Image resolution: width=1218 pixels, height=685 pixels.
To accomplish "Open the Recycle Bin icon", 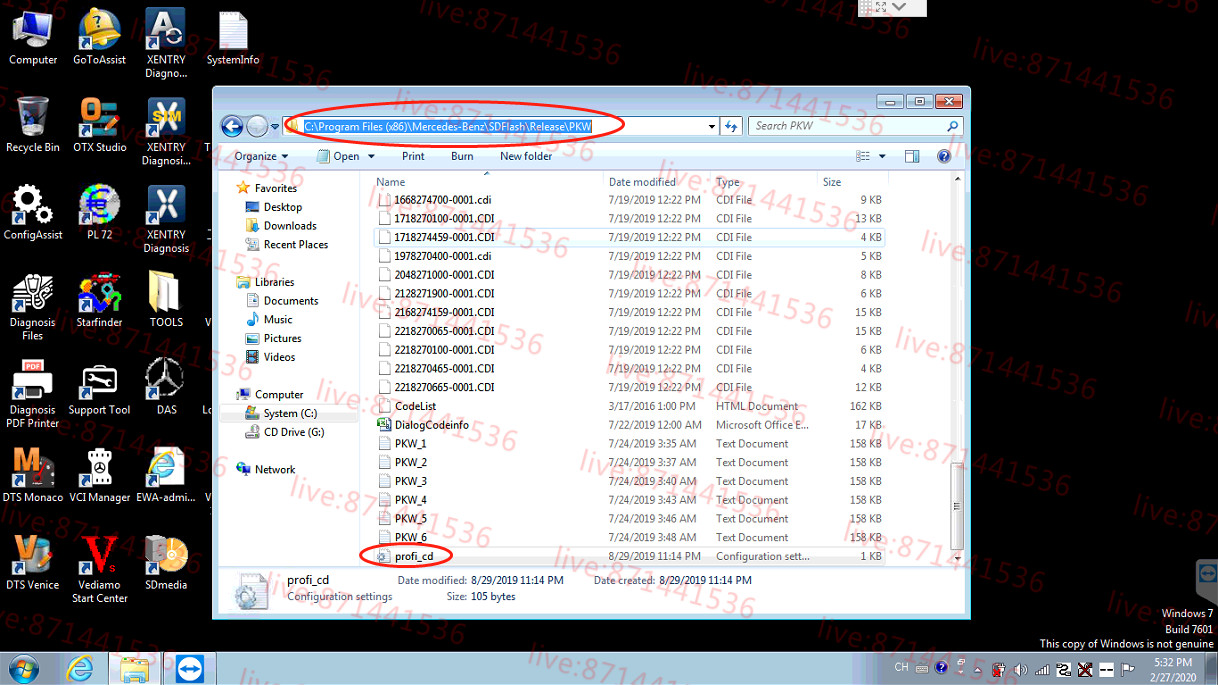I will click(x=32, y=124).
